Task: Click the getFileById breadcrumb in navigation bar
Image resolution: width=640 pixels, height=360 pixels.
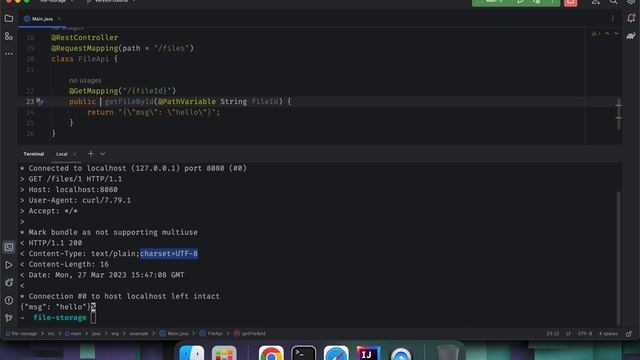Action: pyautogui.click(x=250, y=333)
